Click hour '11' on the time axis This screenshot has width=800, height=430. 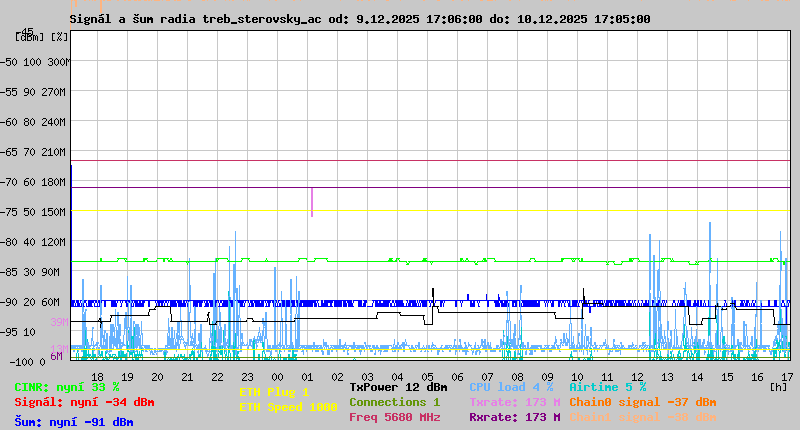607,377
